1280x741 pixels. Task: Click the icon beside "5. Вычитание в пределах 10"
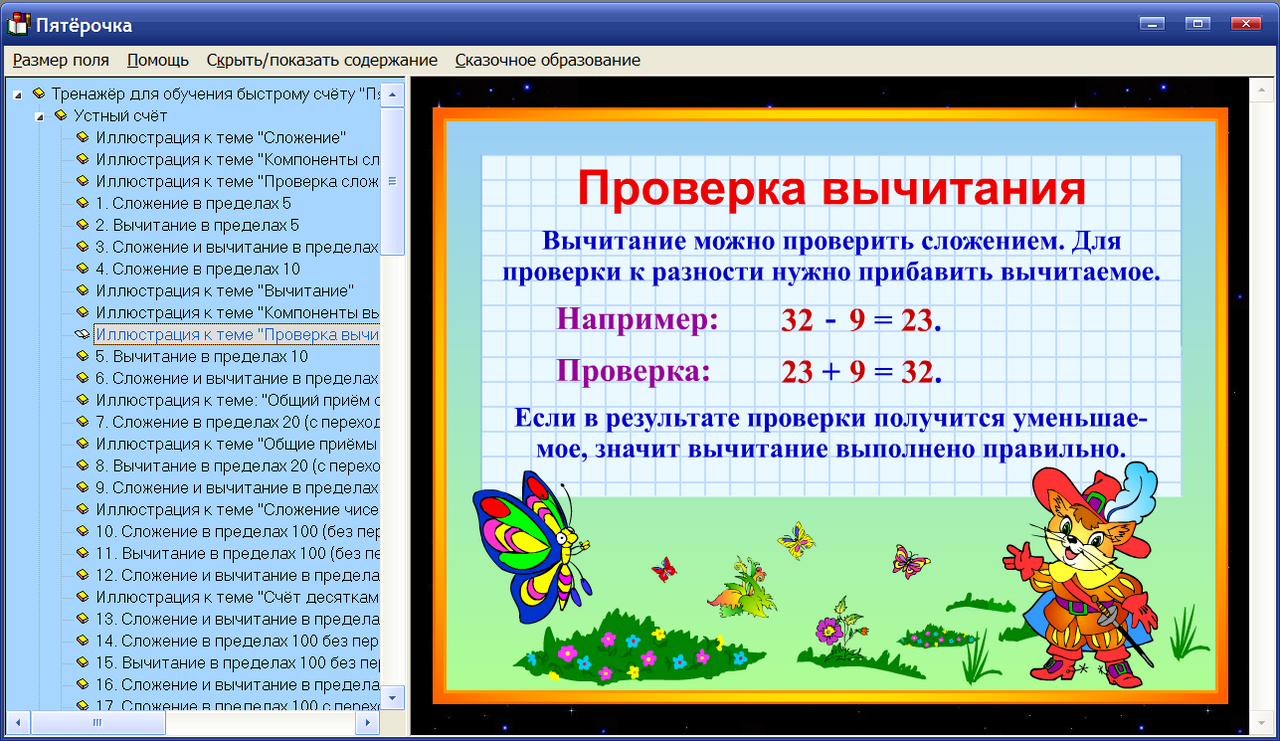click(82, 356)
